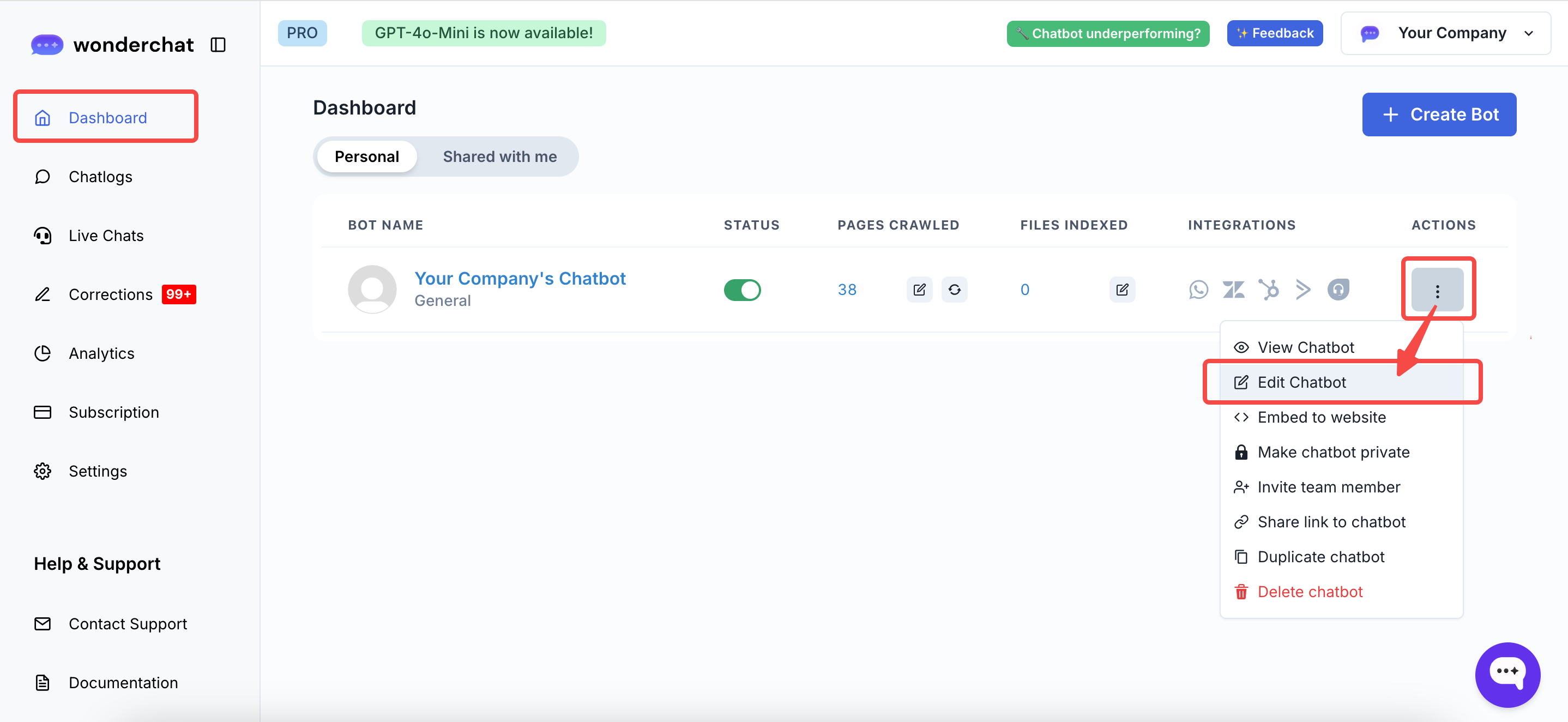Viewport: 1568px width, 722px height.
Task: Collapse the sidebar panel icon
Action: pos(218,44)
